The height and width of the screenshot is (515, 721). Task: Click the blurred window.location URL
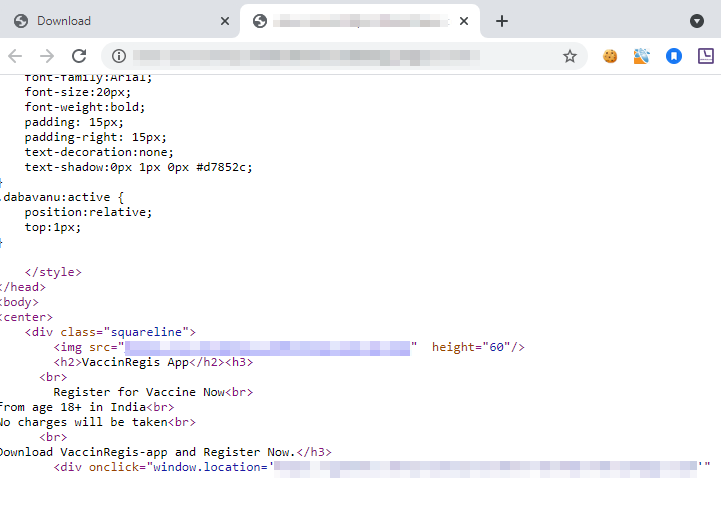485,467
